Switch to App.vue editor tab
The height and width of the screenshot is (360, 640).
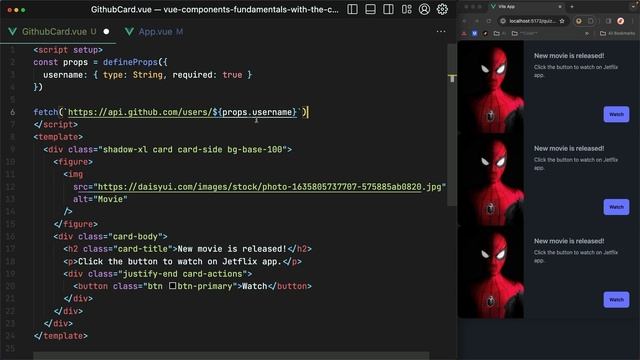(x=155, y=31)
